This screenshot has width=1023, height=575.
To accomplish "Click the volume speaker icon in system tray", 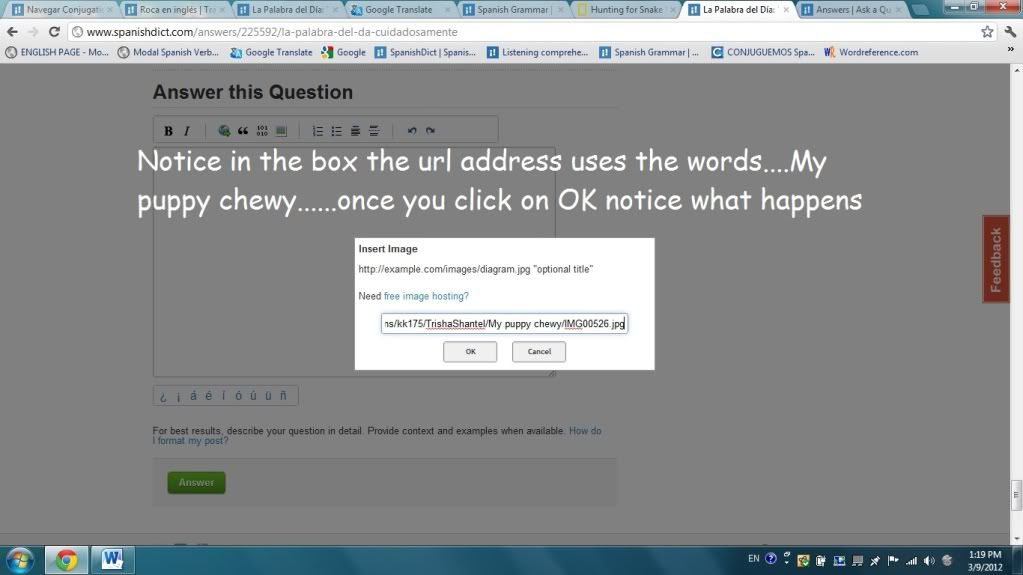I will coord(929,560).
